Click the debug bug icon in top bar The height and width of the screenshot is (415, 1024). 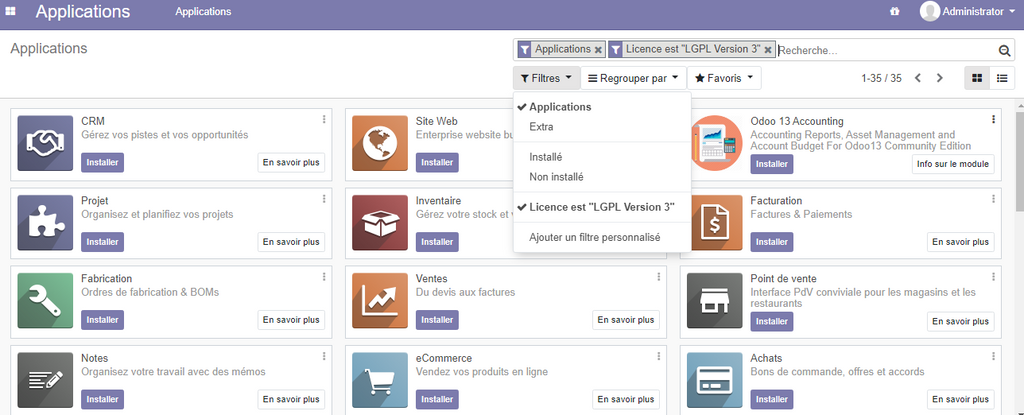click(x=894, y=12)
